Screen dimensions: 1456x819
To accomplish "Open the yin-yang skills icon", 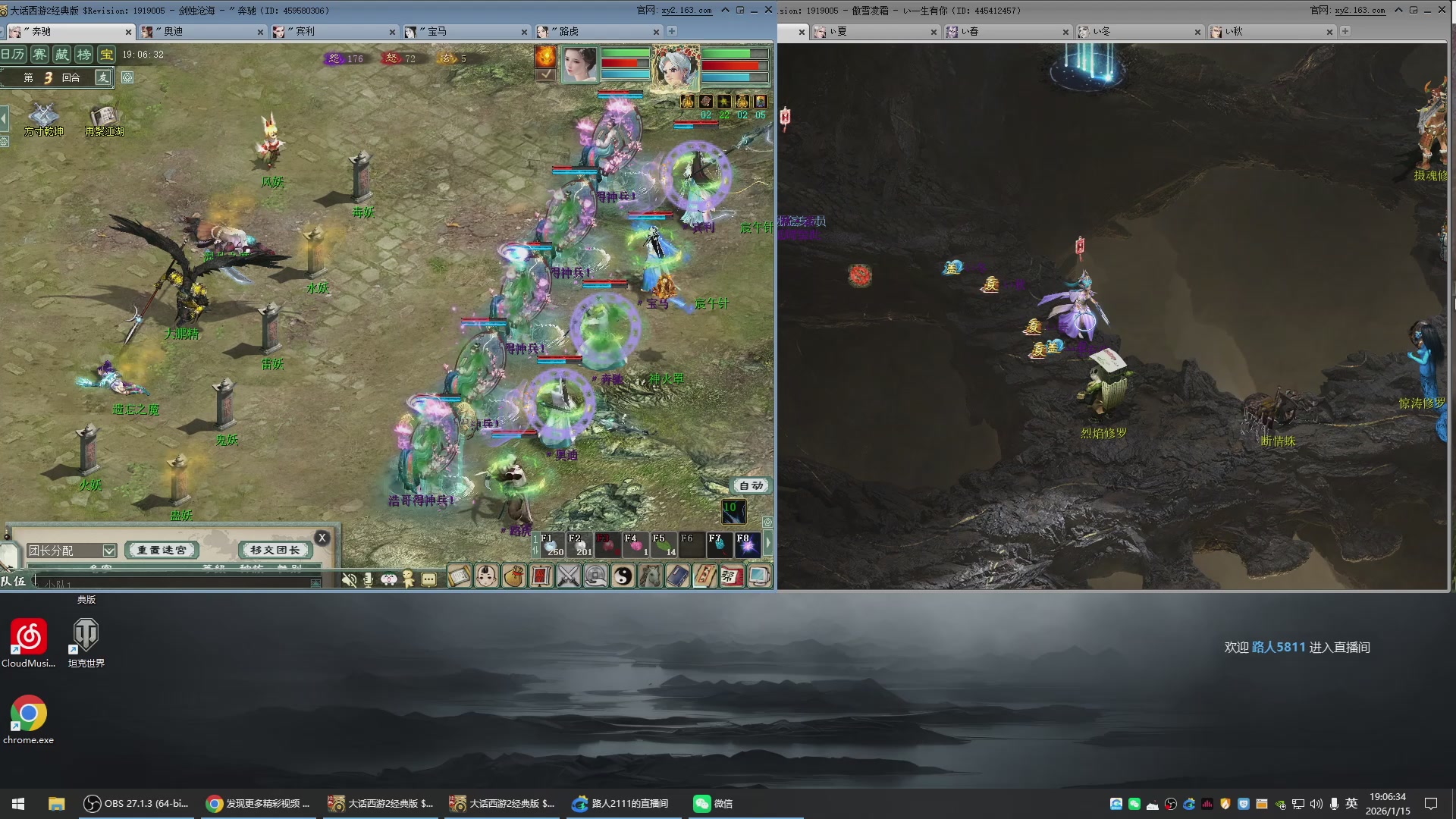I will pos(623,577).
